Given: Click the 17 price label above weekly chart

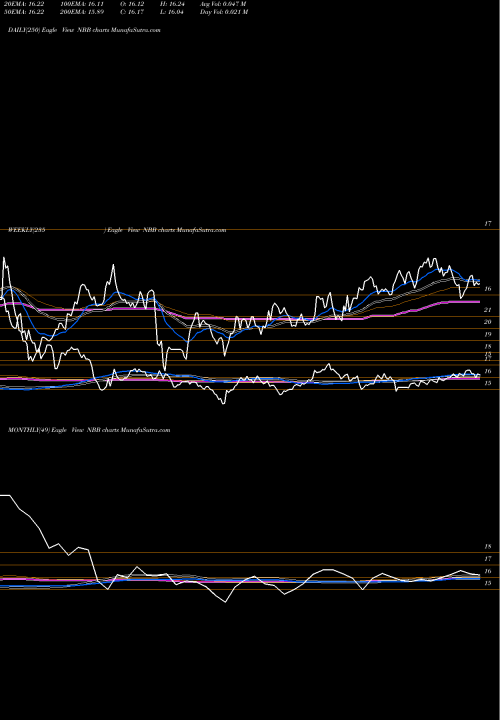Looking at the screenshot, I should (x=488, y=224).
